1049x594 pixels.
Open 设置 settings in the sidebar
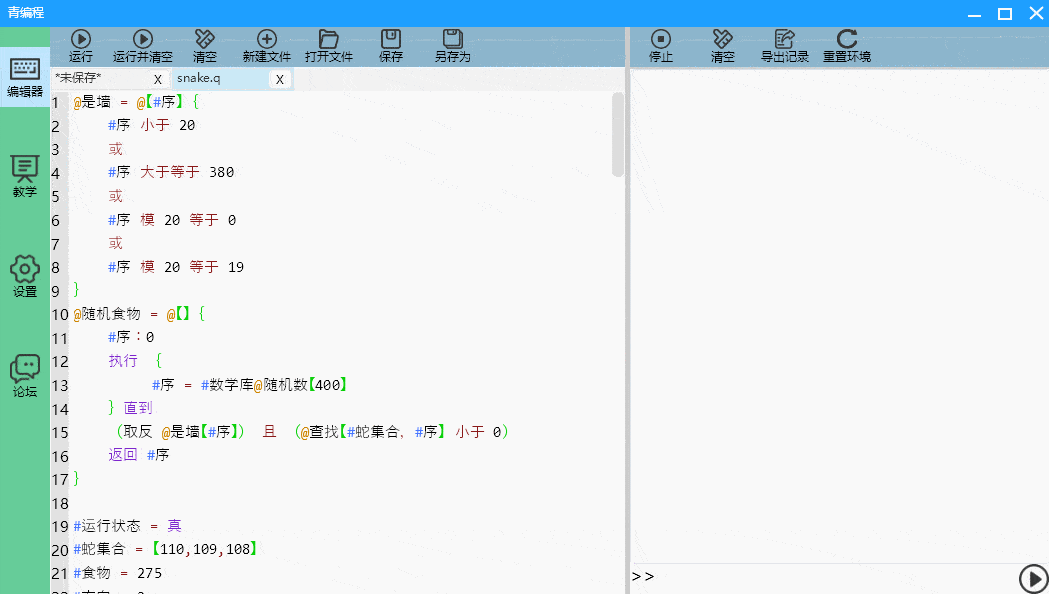25,276
